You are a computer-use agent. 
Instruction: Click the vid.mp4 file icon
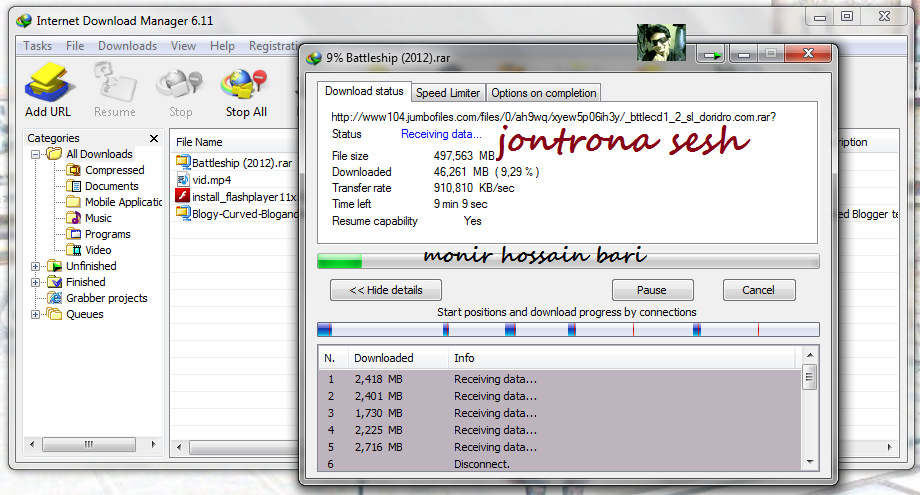click(183, 179)
